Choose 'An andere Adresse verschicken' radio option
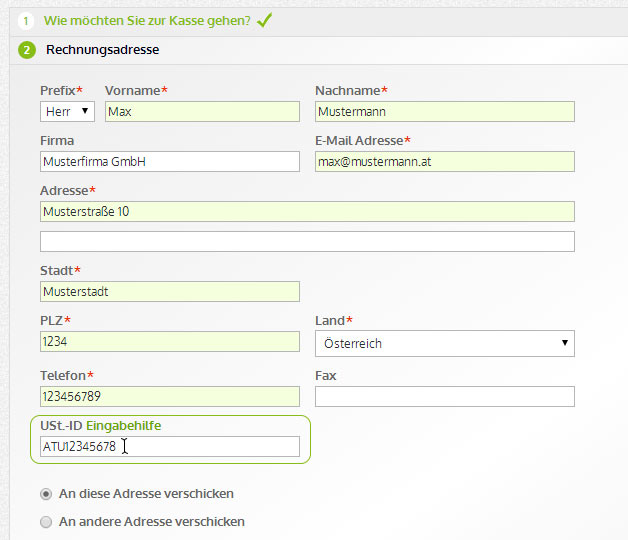 click(x=46, y=522)
